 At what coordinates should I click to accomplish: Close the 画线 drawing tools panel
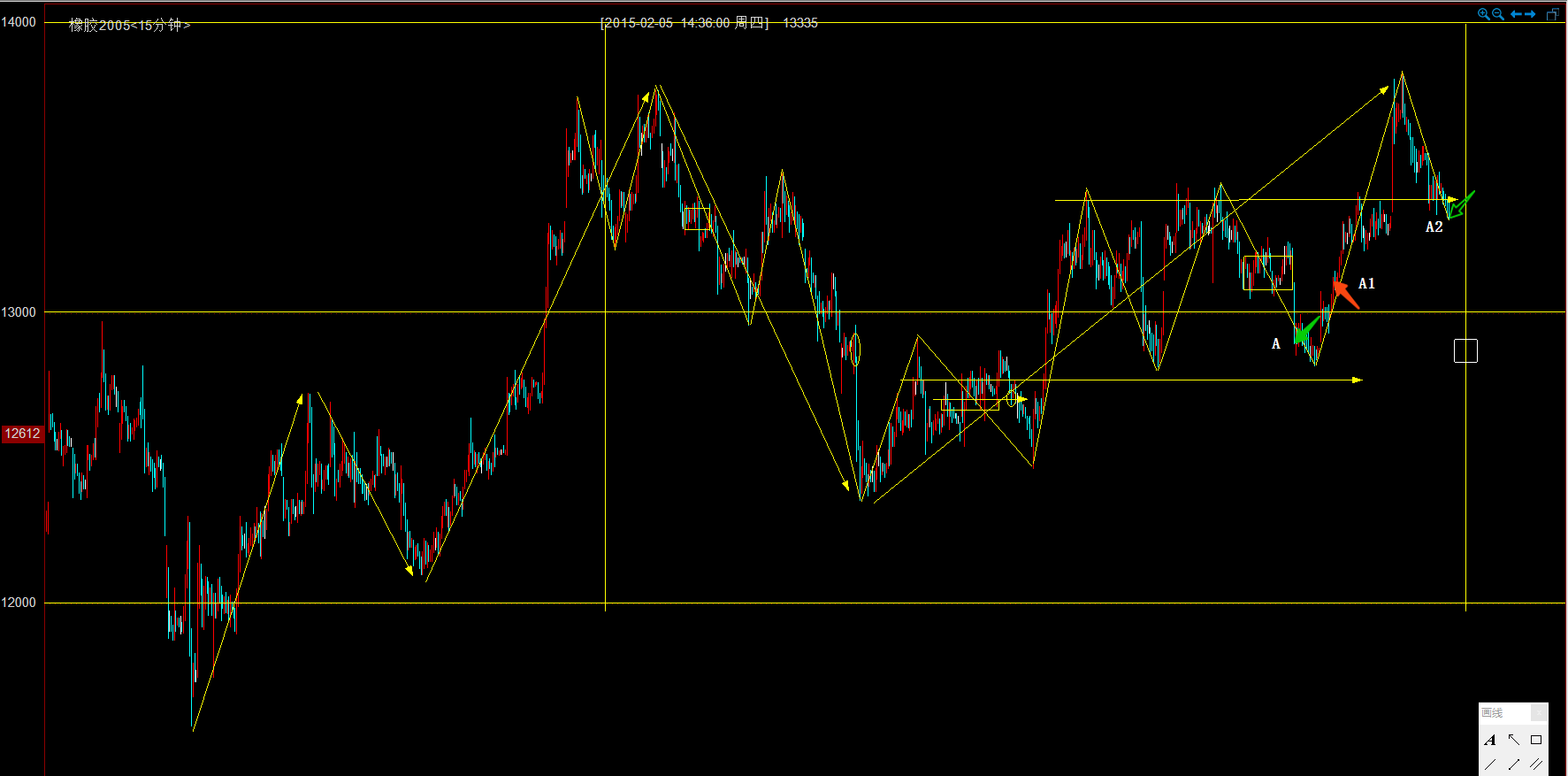coord(1539,712)
